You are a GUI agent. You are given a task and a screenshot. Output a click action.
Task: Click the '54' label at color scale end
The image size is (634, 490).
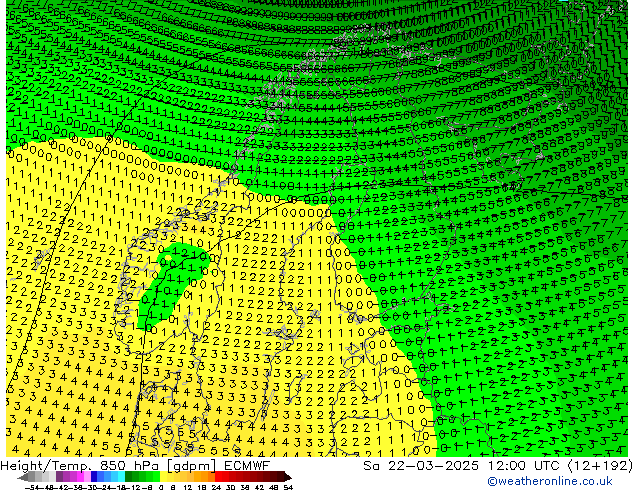pyautogui.click(x=287, y=487)
